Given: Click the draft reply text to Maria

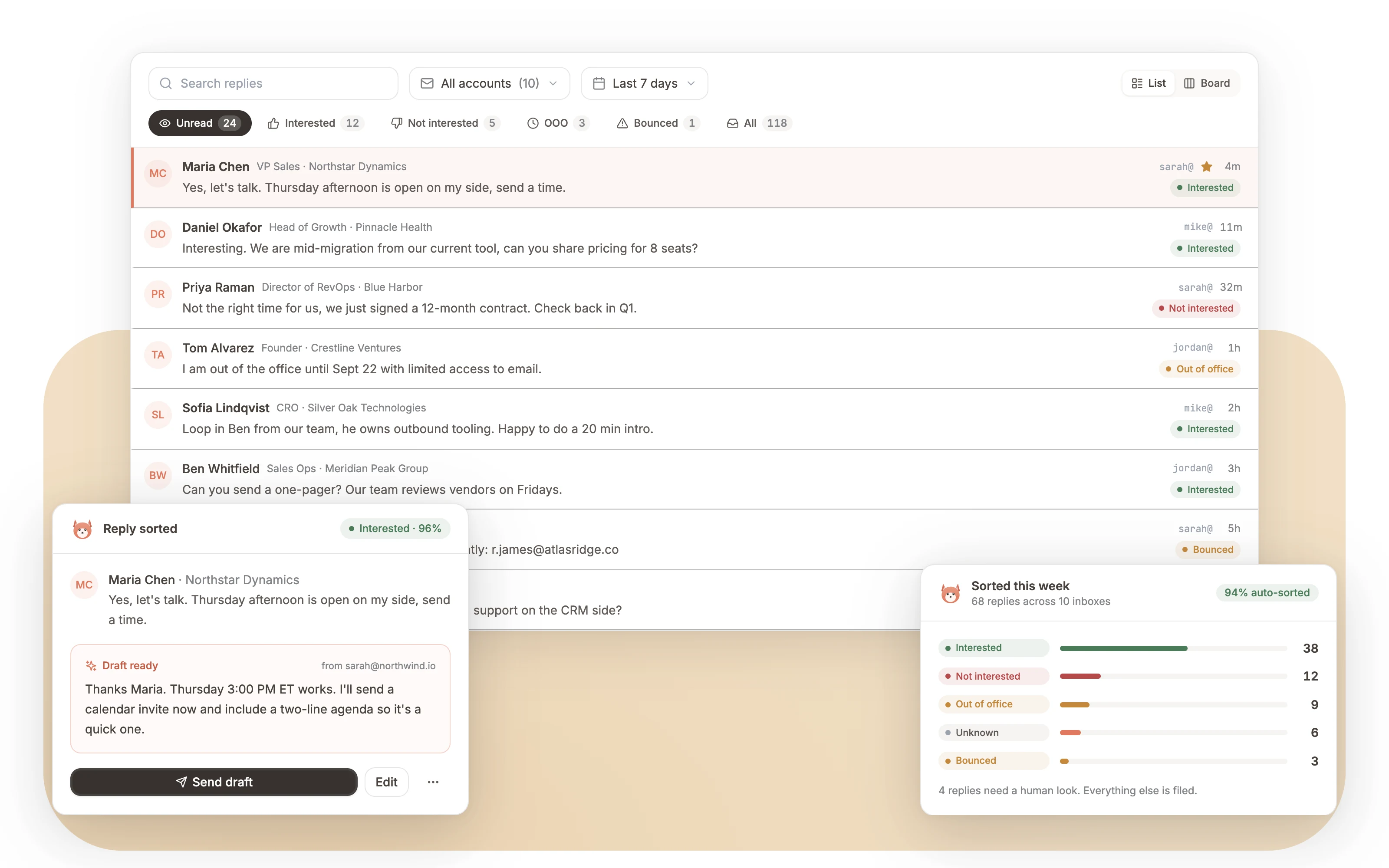Looking at the screenshot, I should tap(253, 709).
